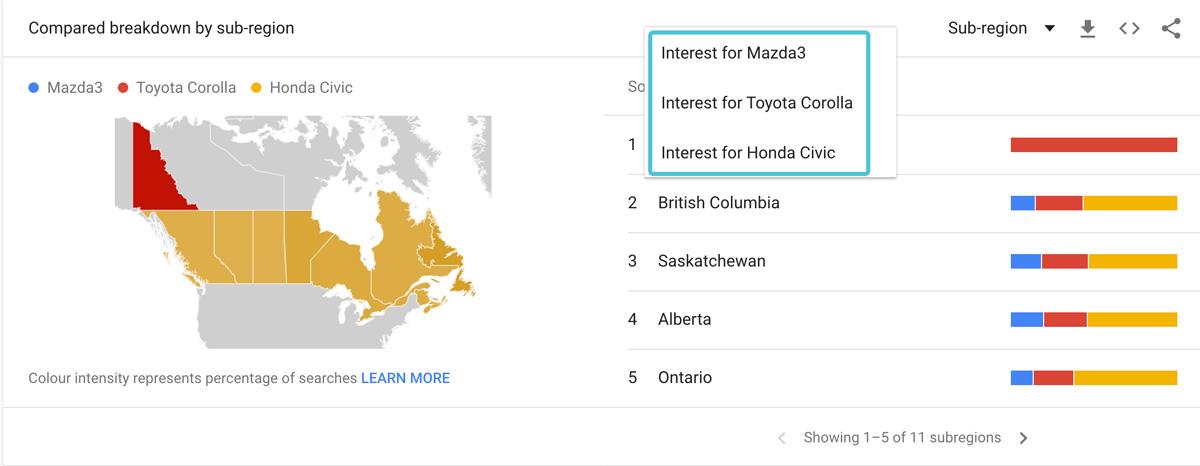The height and width of the screenshot is (466, 1200).
Task: Click Ontario in the sub-region list
Action: [x=684, y=378]
